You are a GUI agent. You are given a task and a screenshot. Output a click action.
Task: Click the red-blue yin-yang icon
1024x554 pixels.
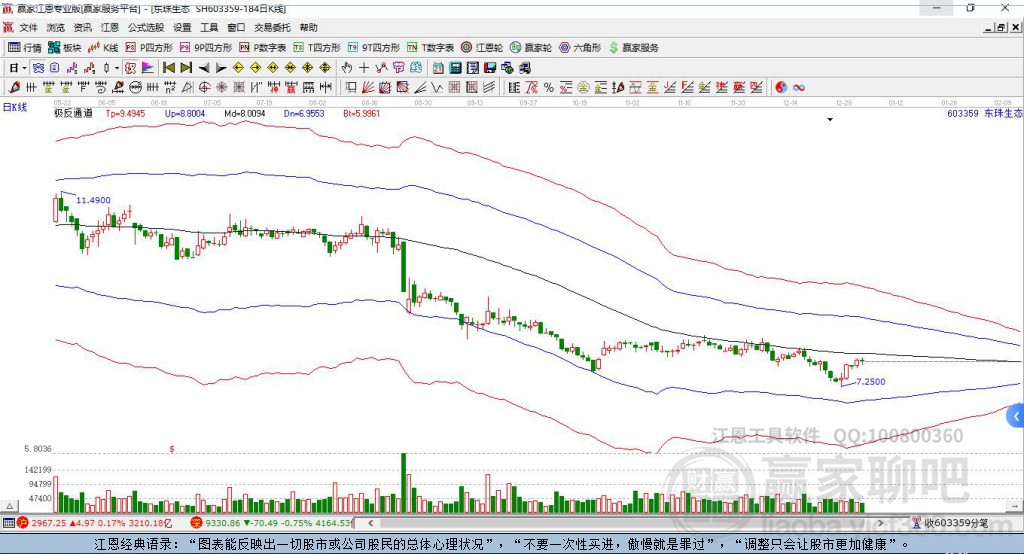pos(781,87)
